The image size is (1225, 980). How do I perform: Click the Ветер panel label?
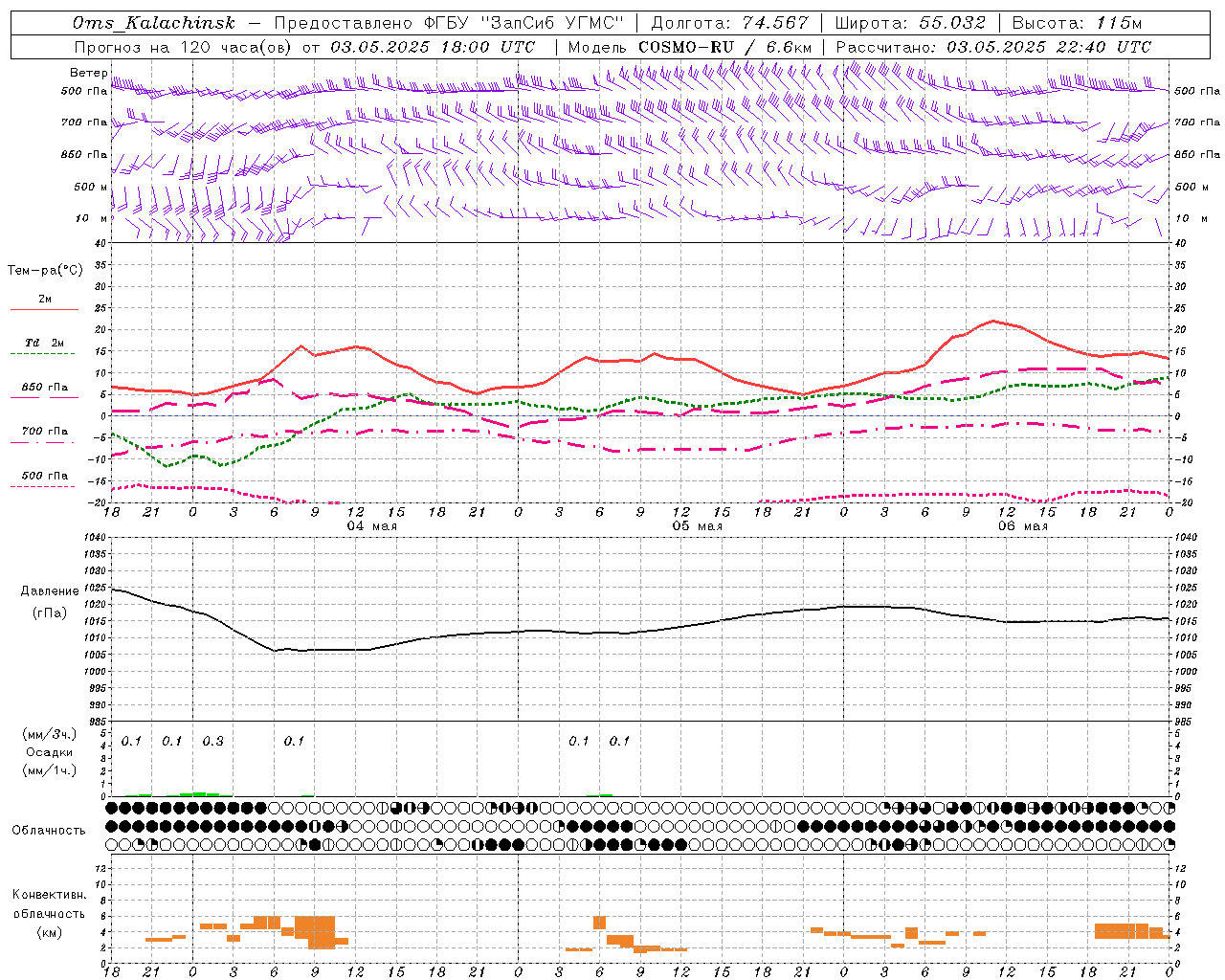pos(89,73)
